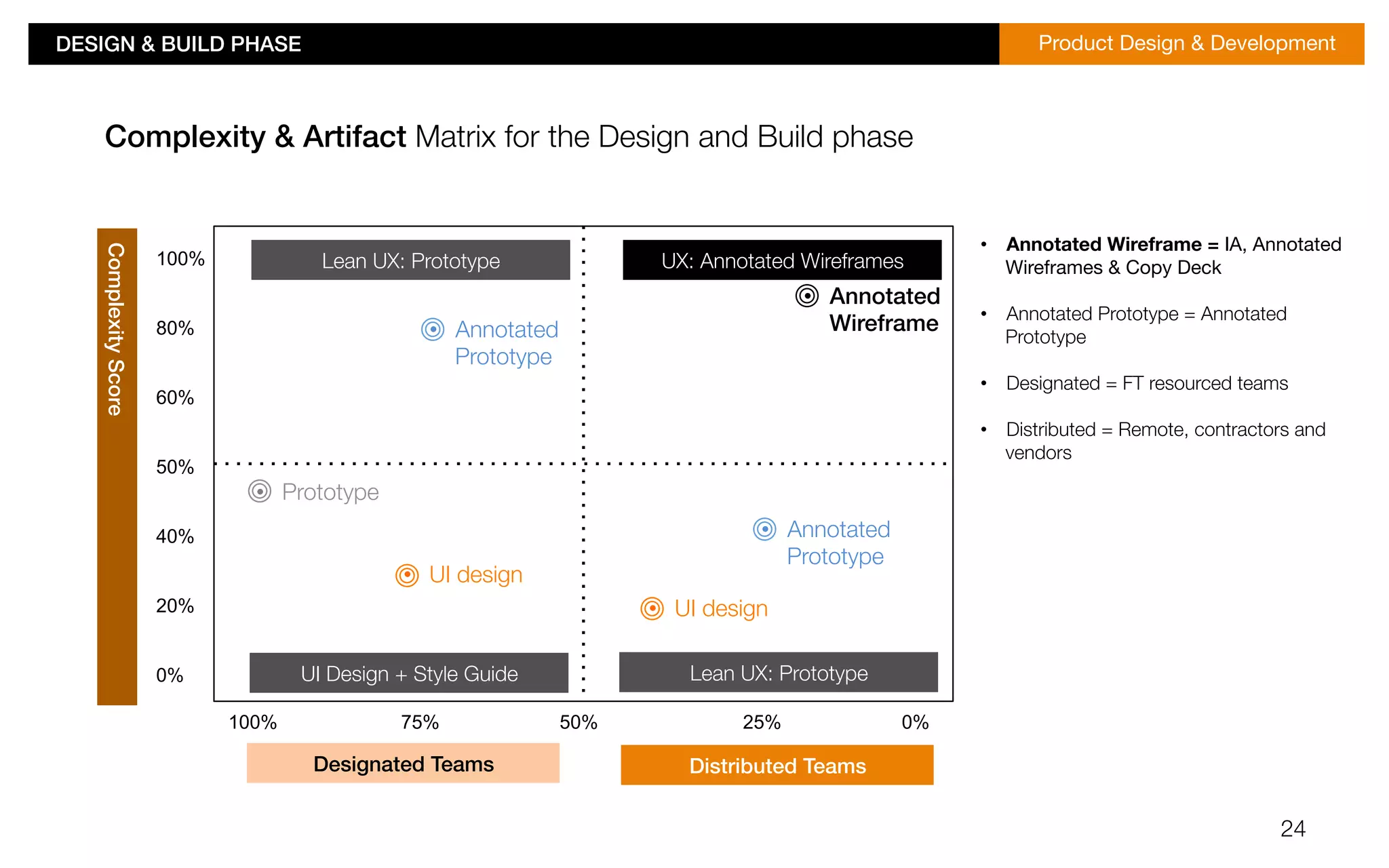Click the 50% label on the horizontal axis
This screenshot has height=868, width=1389.
579,722
